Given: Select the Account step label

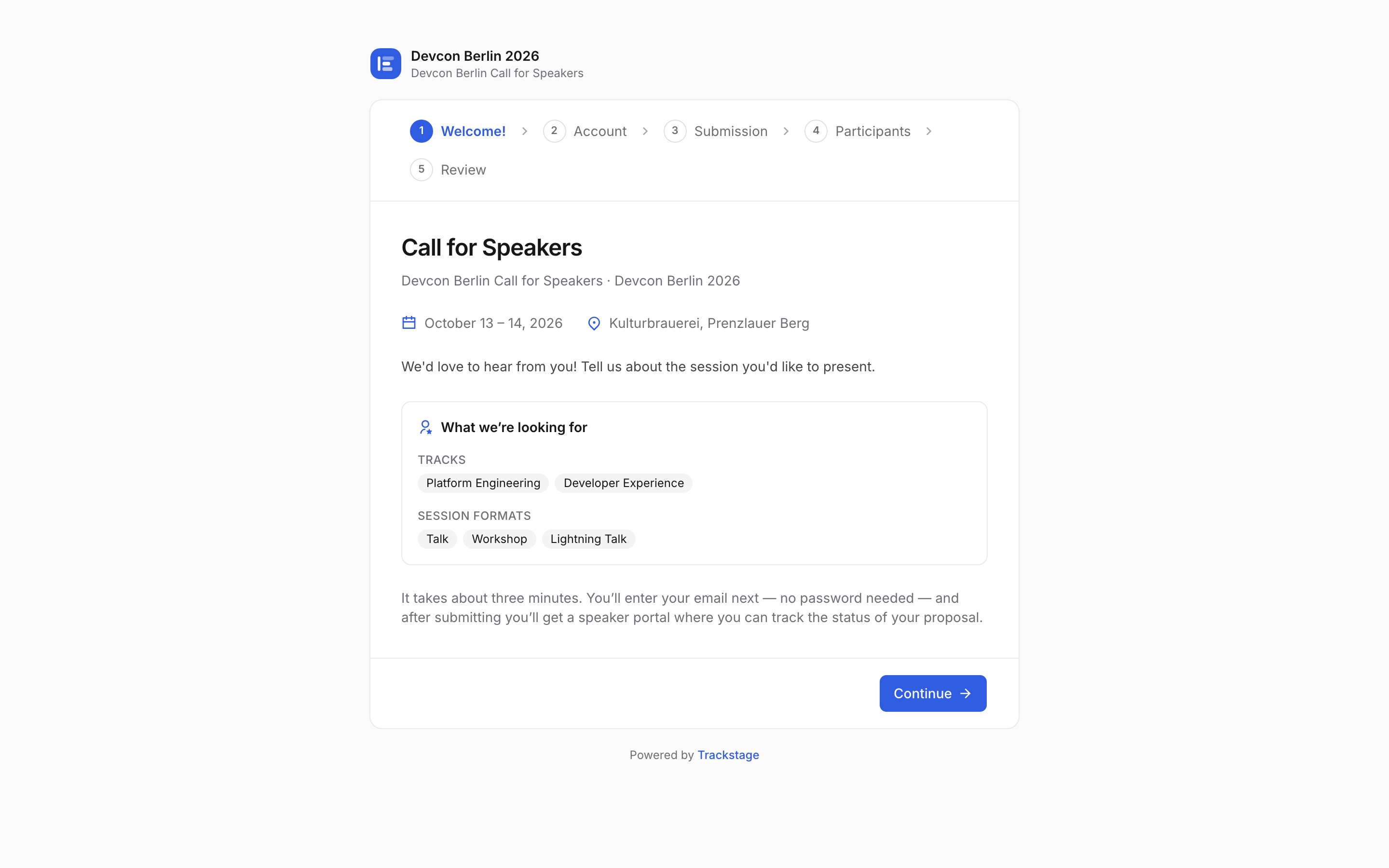Looking at the screenshot, I should click(x=600, y=132).
